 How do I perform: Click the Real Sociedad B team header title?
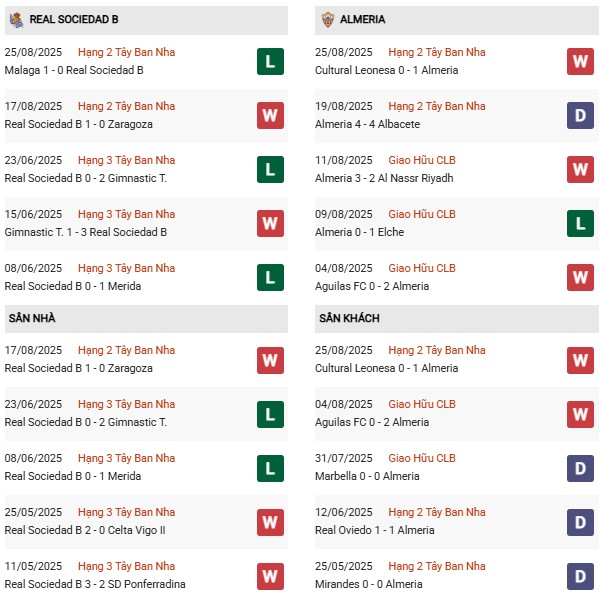[x=74, y=19]
